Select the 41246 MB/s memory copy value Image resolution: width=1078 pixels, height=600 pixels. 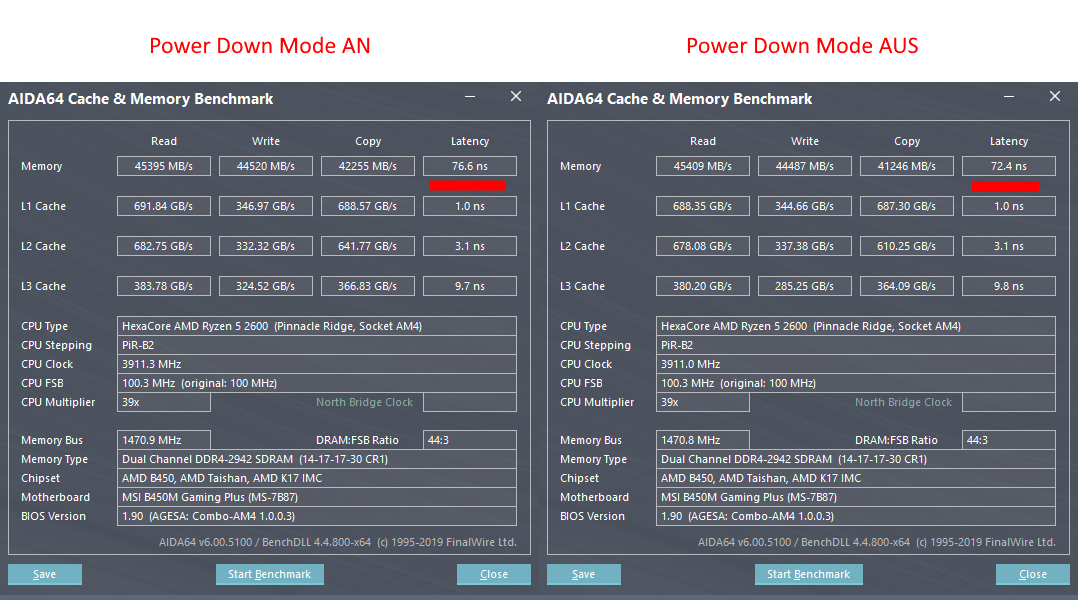pos(907,166)
